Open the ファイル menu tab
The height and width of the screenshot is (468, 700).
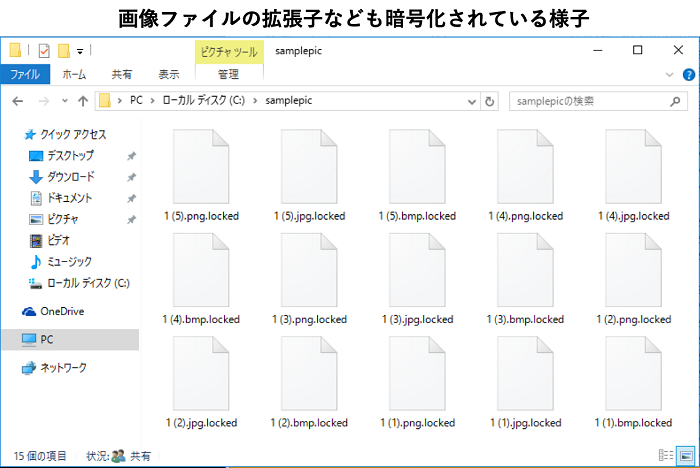(24, 74)
